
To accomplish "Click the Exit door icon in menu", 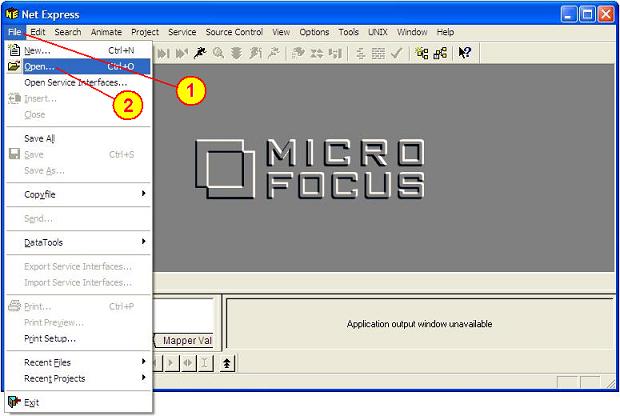I will (14, 402).
